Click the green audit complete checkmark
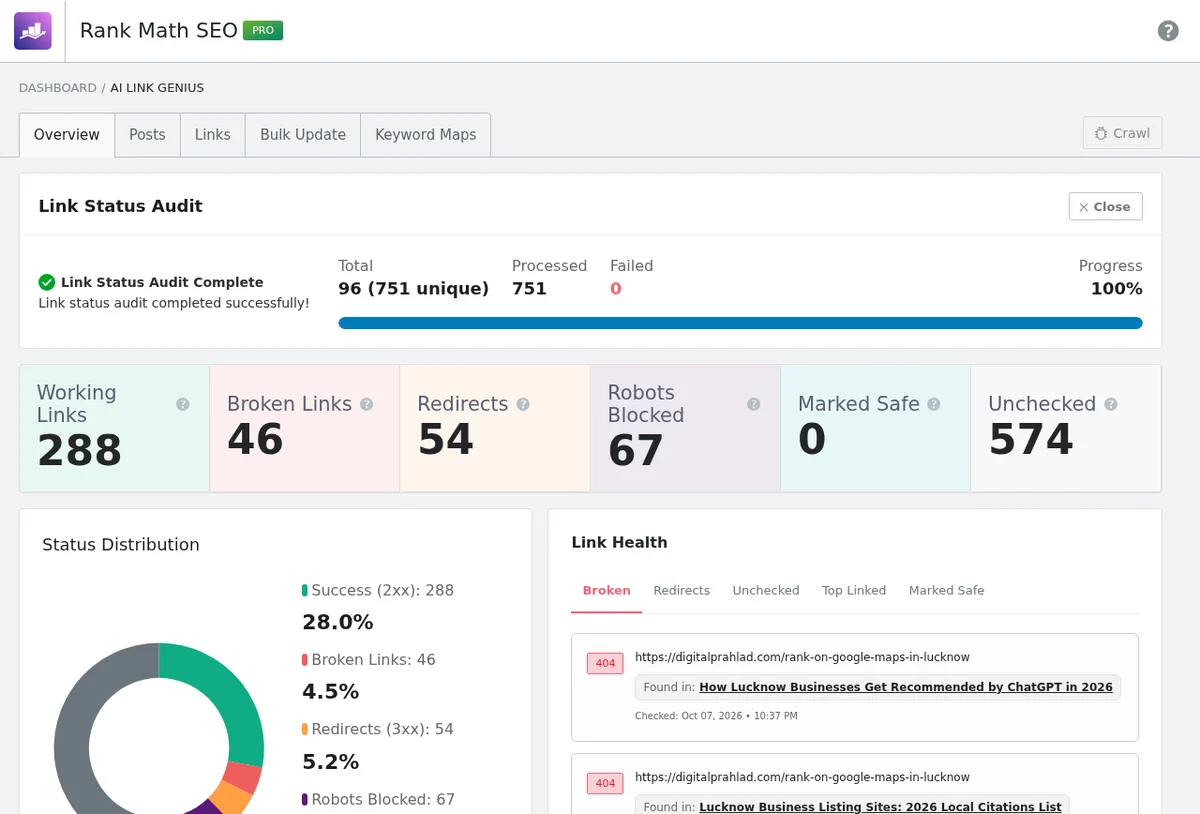 [x=47, y=282]
